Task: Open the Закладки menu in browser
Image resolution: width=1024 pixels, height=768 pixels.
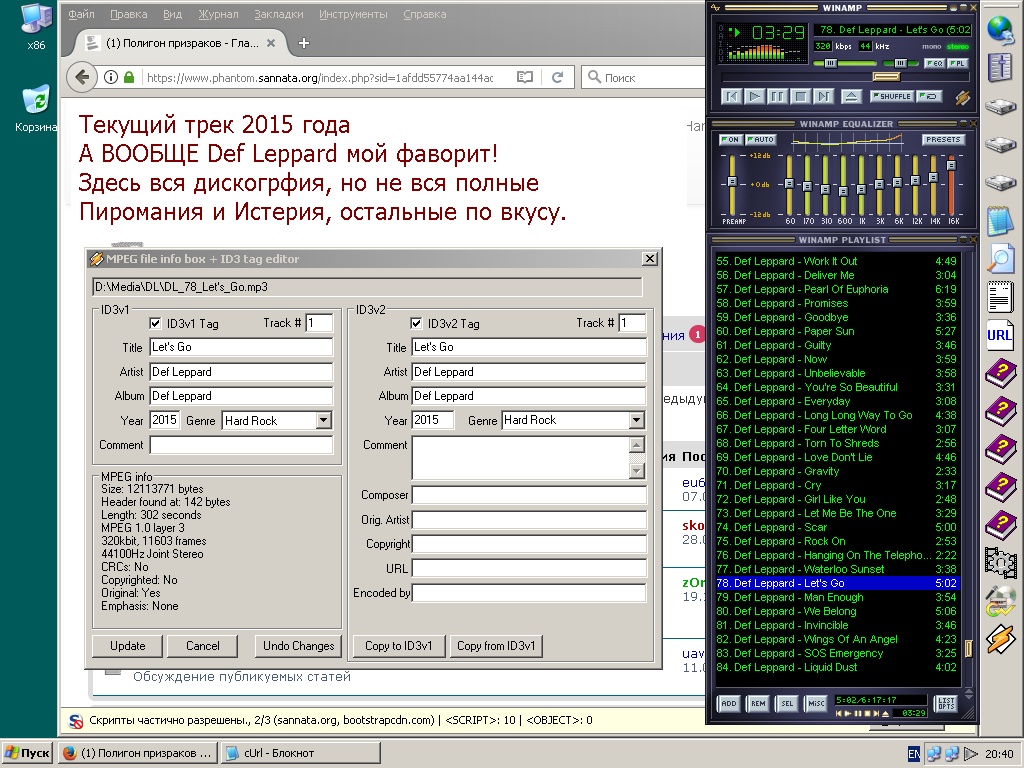Action: (279, 14)
